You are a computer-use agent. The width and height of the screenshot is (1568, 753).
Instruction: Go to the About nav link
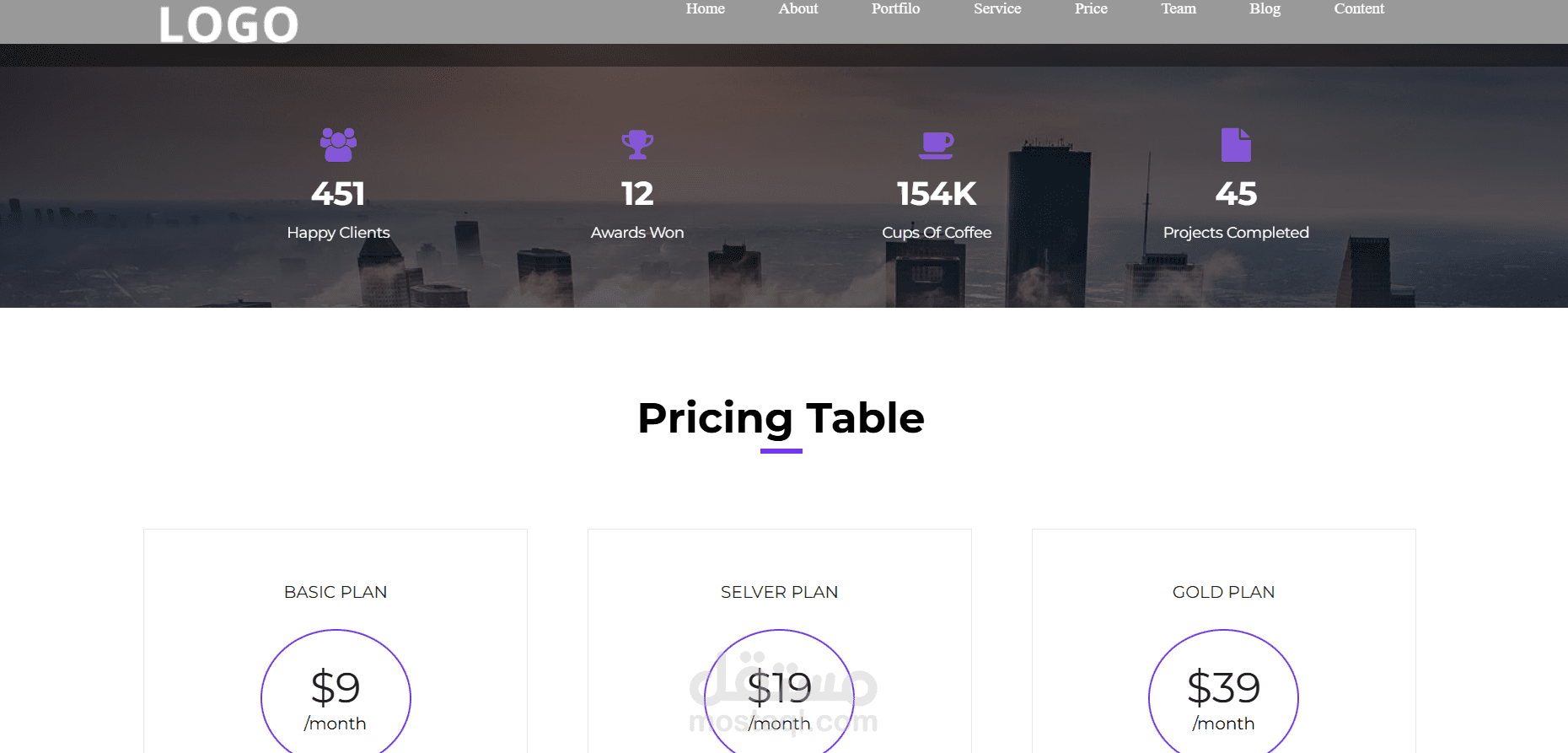(x=798, y=8)
